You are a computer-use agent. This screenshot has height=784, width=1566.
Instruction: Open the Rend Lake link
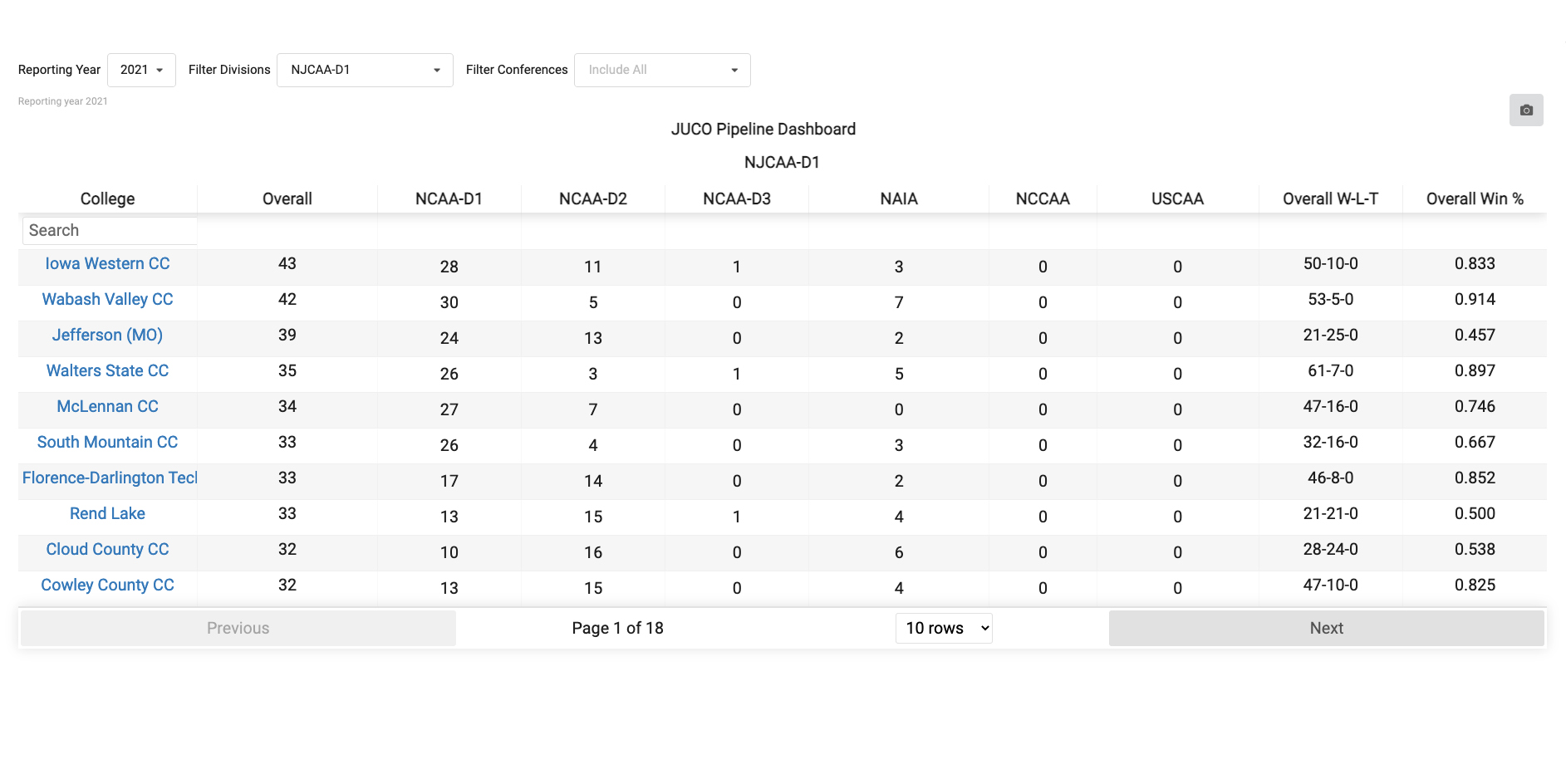(107, 513)
